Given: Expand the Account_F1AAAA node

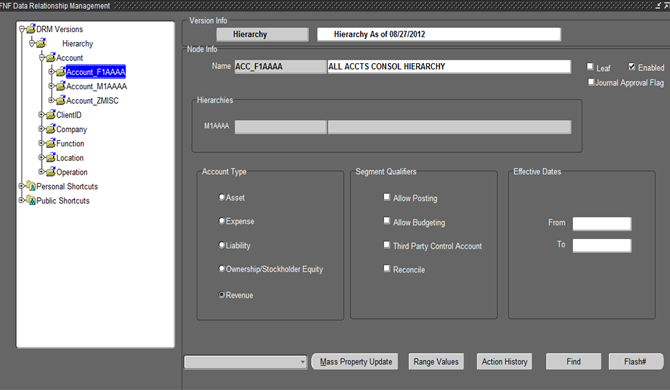Looking at the screenshot, I should [x=52, y=72].
